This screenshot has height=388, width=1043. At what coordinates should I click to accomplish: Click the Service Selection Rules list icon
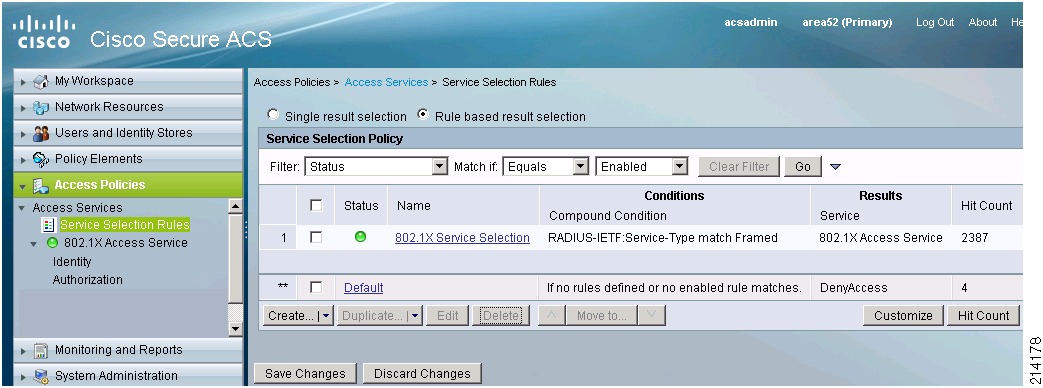[49, 225]
